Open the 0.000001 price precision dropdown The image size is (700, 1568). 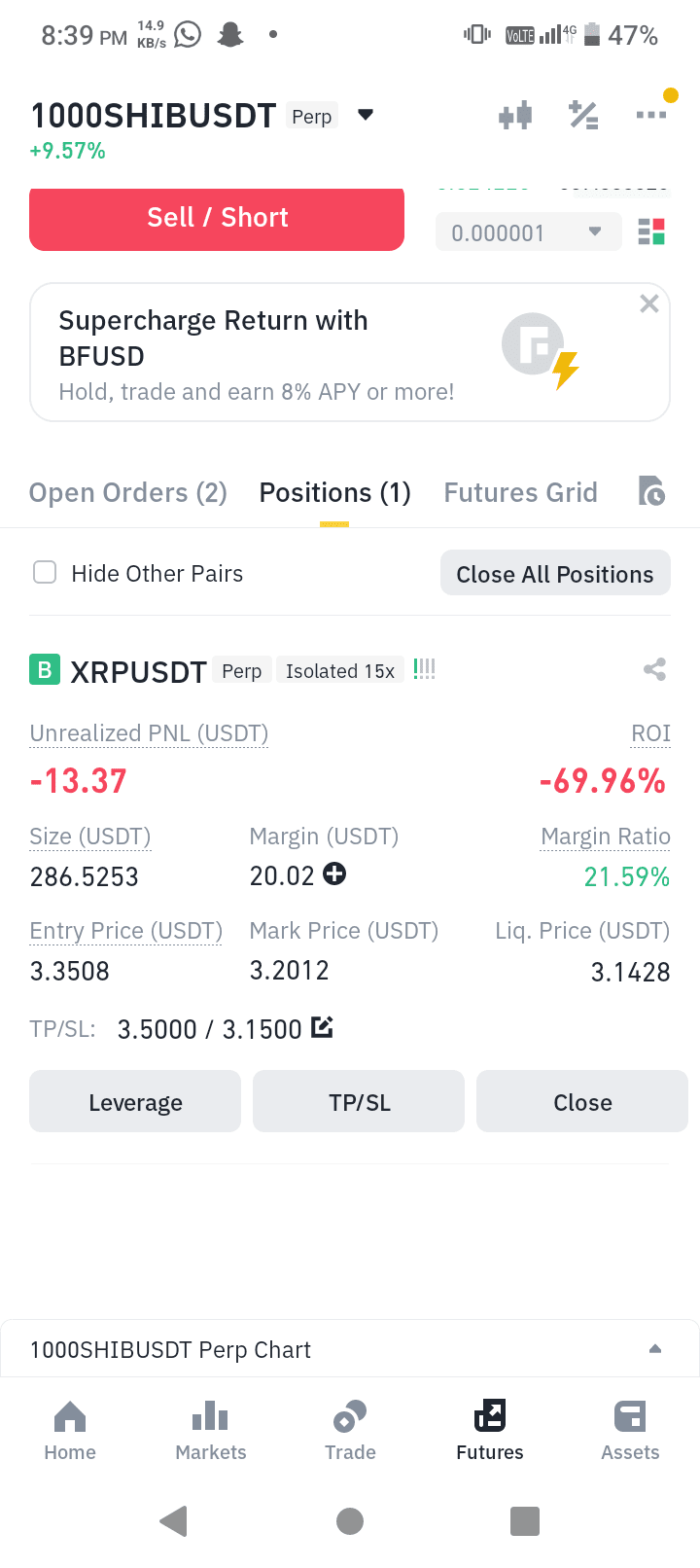pos(528,232)
